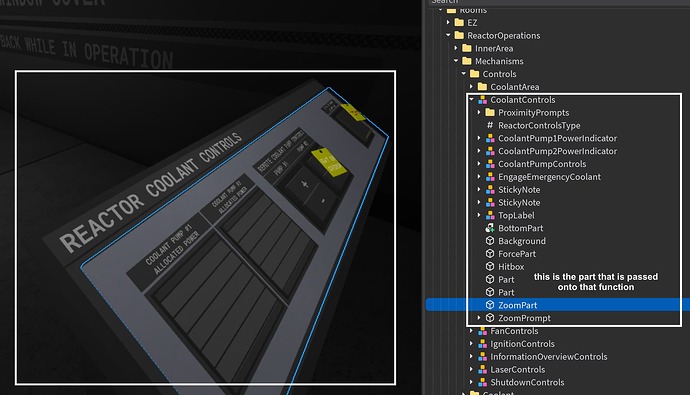Viewport: 690px width, 395px height.
Task: Click the CoolantPump1PowerIndicator model icon
Action: pyautogui.click(x=490, y=138)
